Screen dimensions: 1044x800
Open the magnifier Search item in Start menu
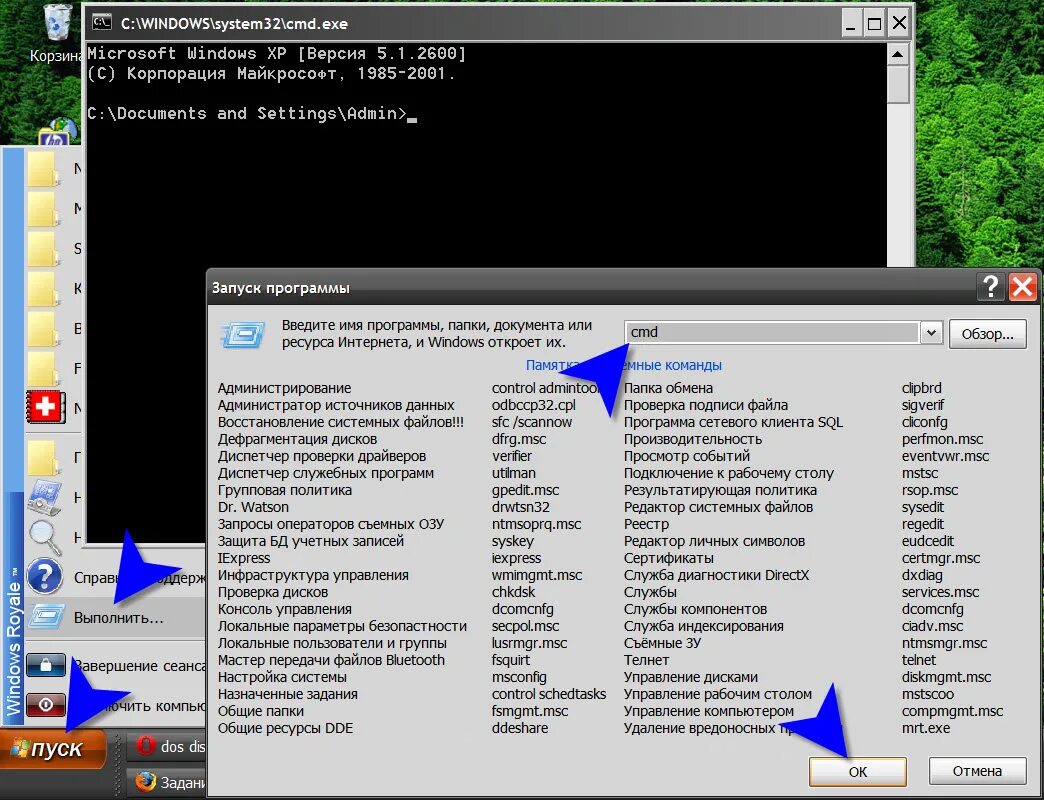coord(45,536)
